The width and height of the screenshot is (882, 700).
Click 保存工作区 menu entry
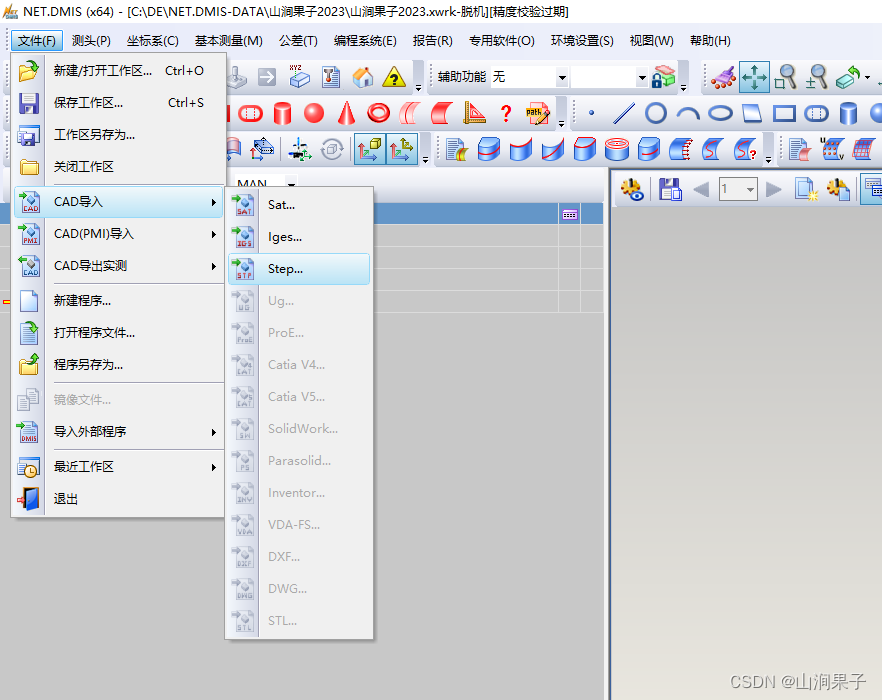[x=118, y=103]
